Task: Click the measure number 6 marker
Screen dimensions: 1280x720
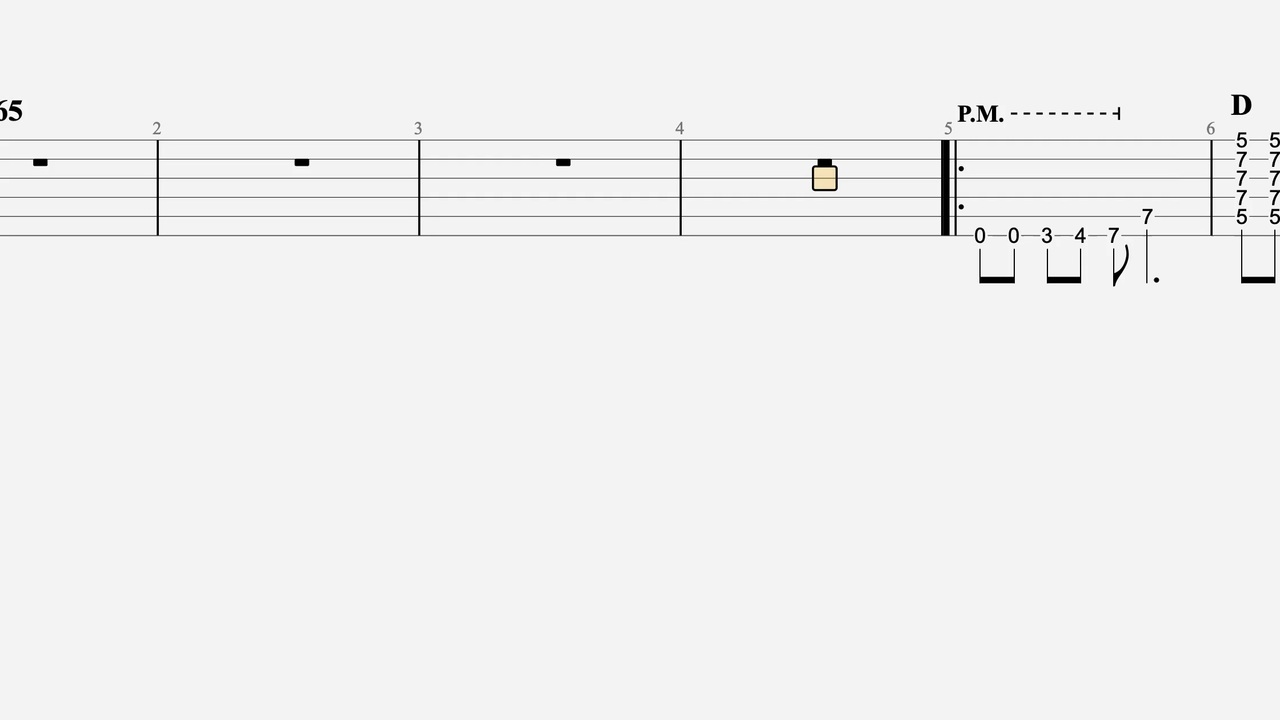Action: (x=1210, y=128)
